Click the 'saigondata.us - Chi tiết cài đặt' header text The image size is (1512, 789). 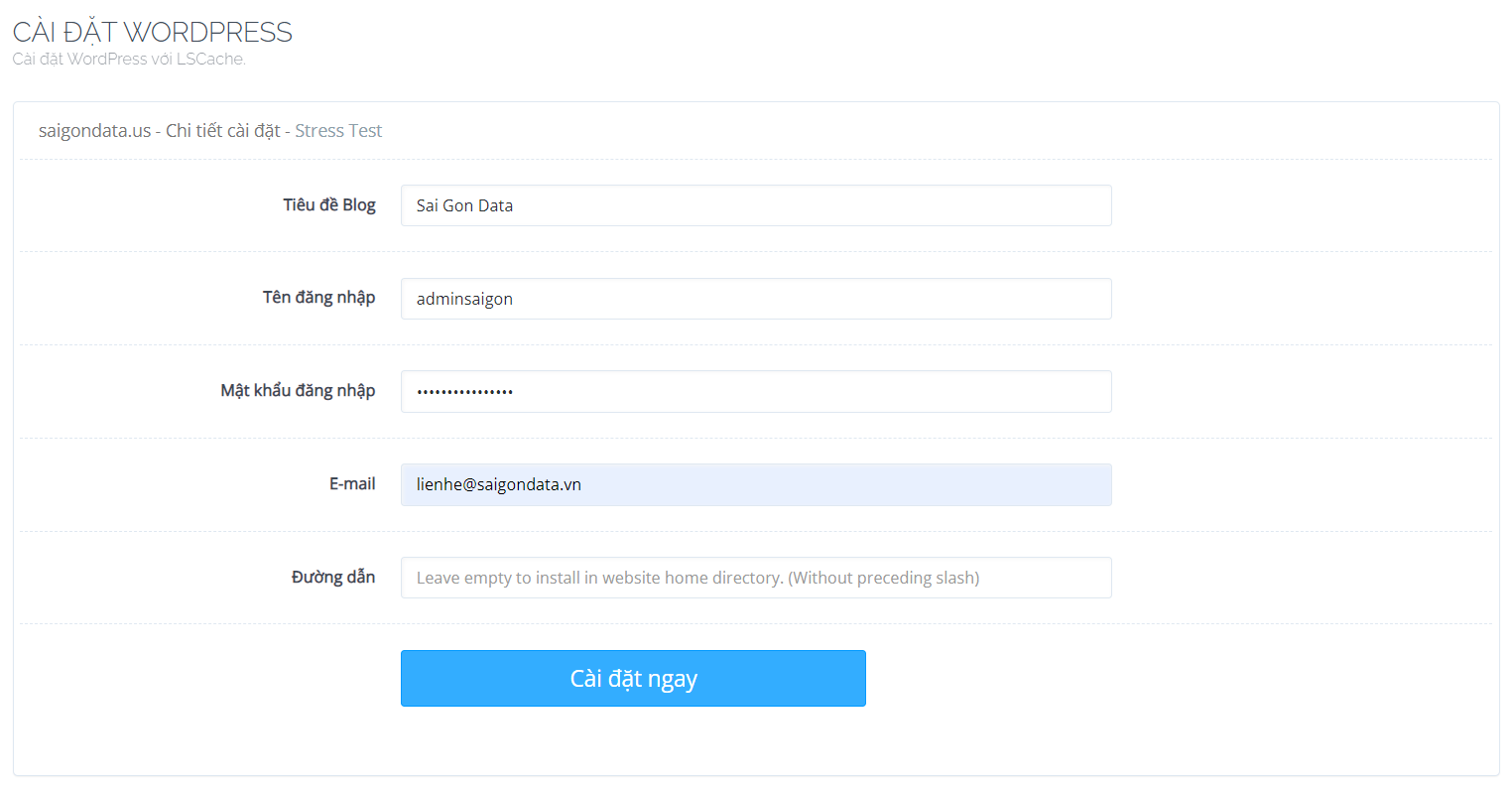[160, 131]
